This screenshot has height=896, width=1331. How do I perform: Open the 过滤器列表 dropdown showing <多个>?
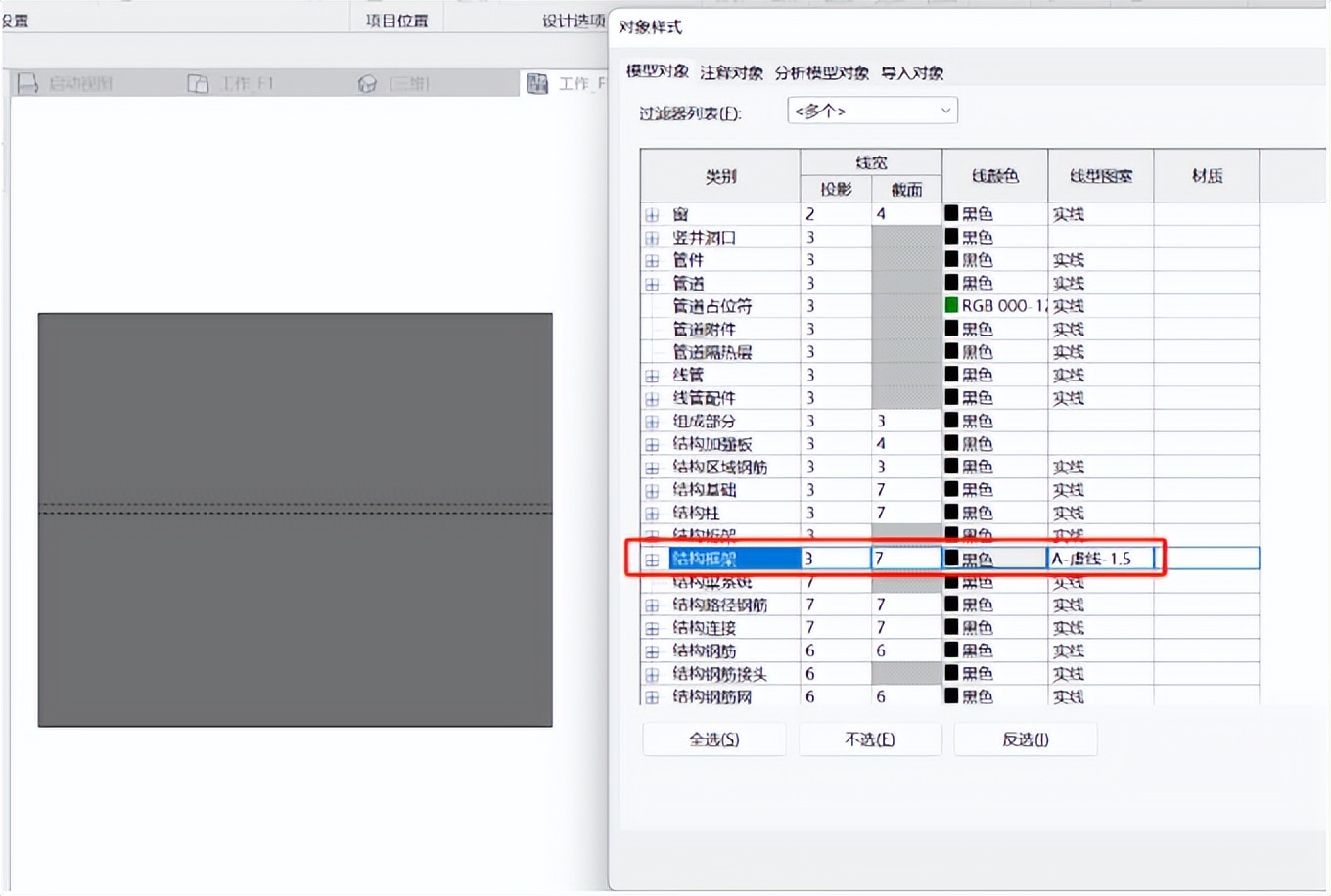tap(872, 111)
